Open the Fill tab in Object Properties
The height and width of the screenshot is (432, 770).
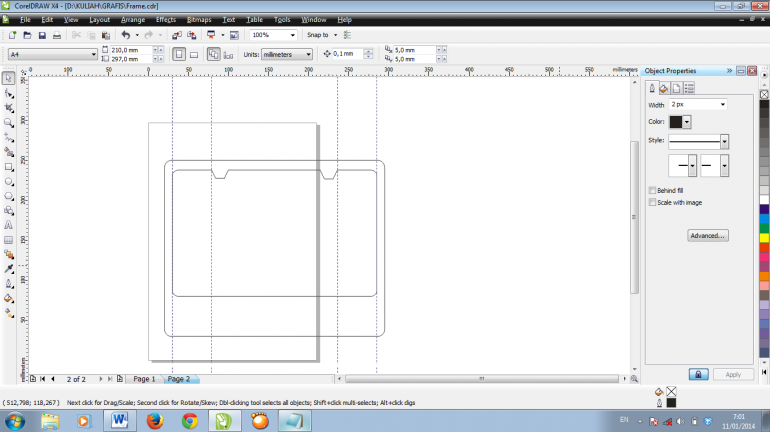coord(664,88)
